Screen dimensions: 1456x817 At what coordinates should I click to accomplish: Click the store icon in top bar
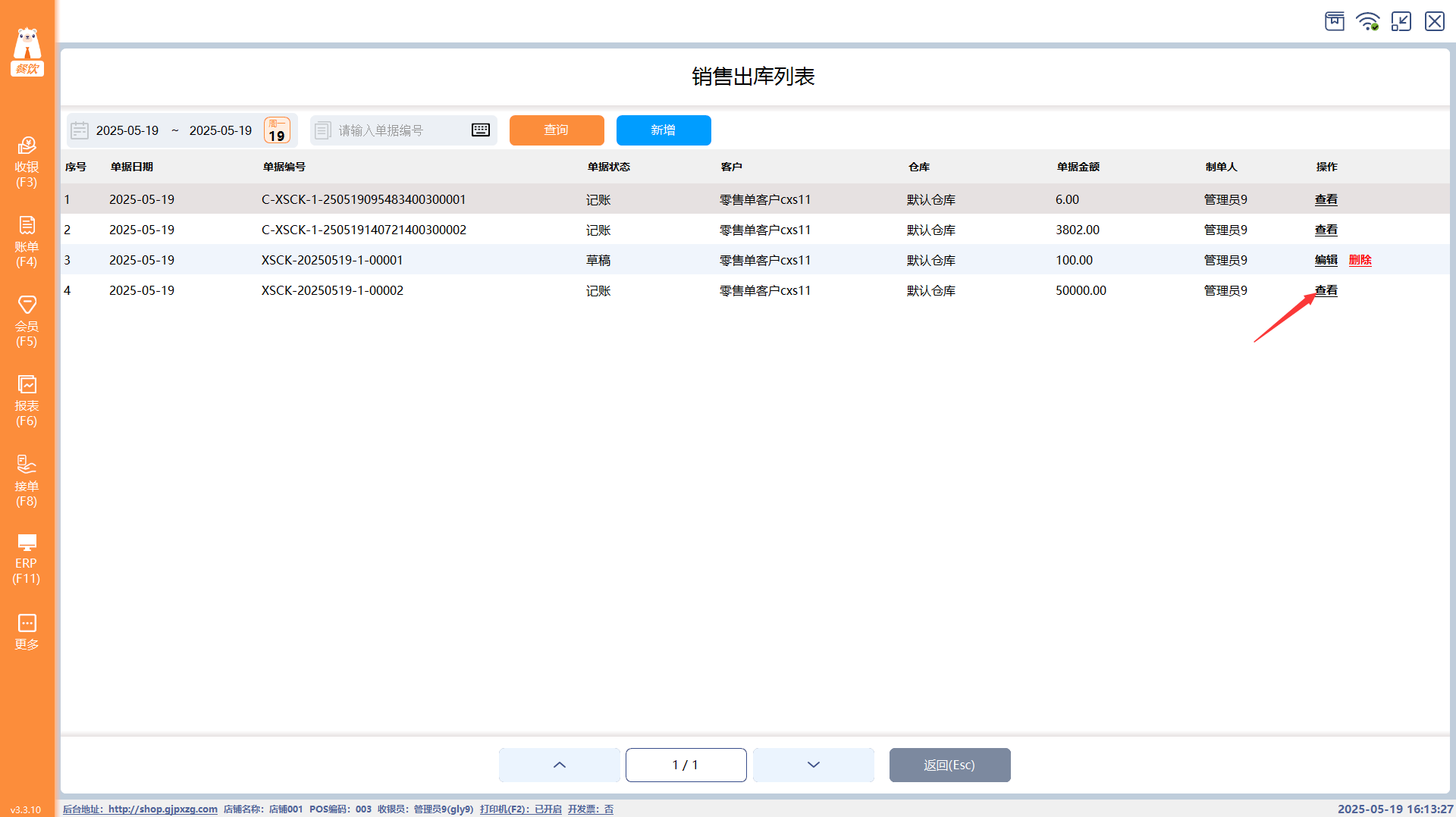(1335, 21)
